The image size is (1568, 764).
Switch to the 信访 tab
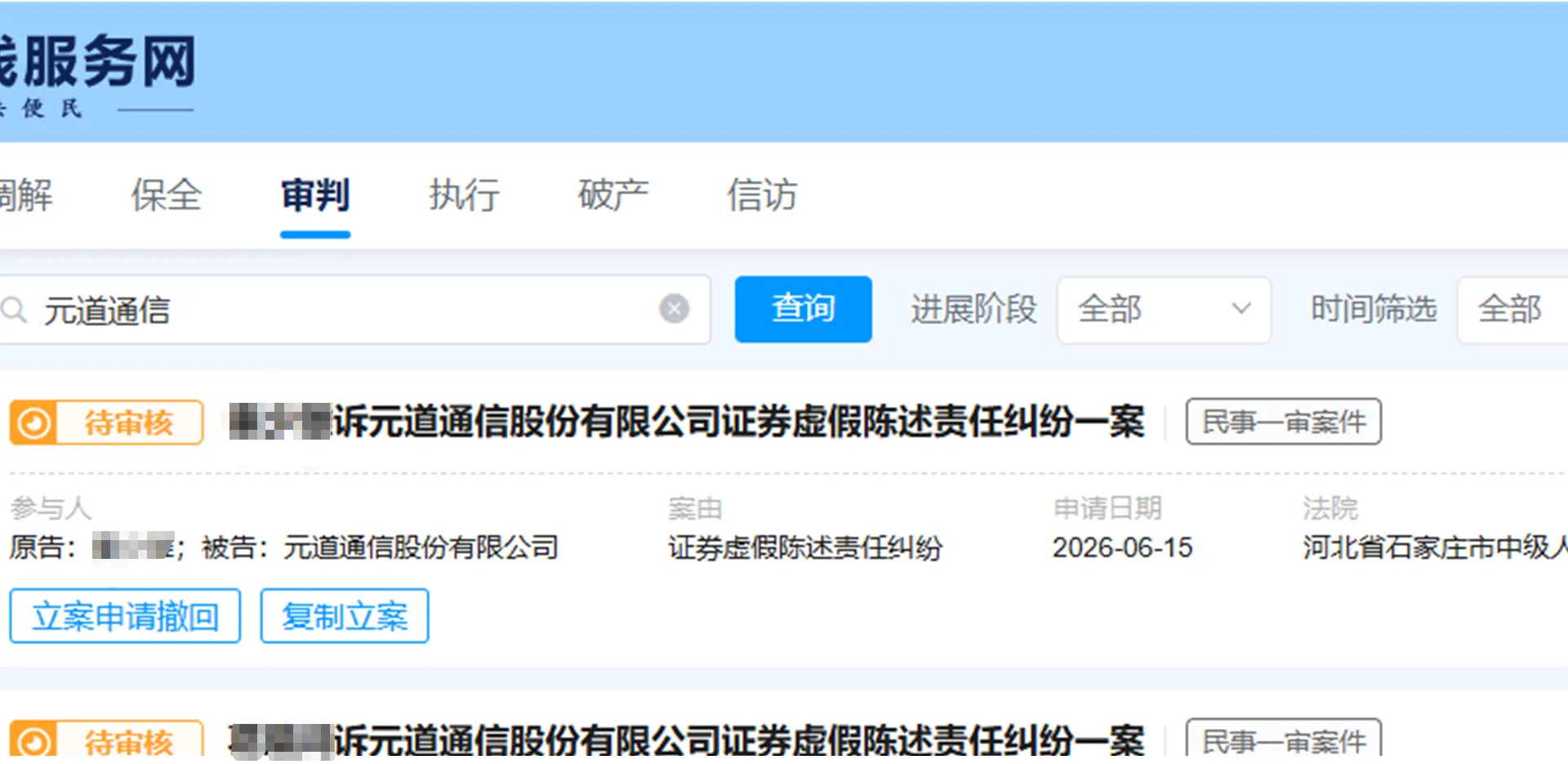(762, 195)
